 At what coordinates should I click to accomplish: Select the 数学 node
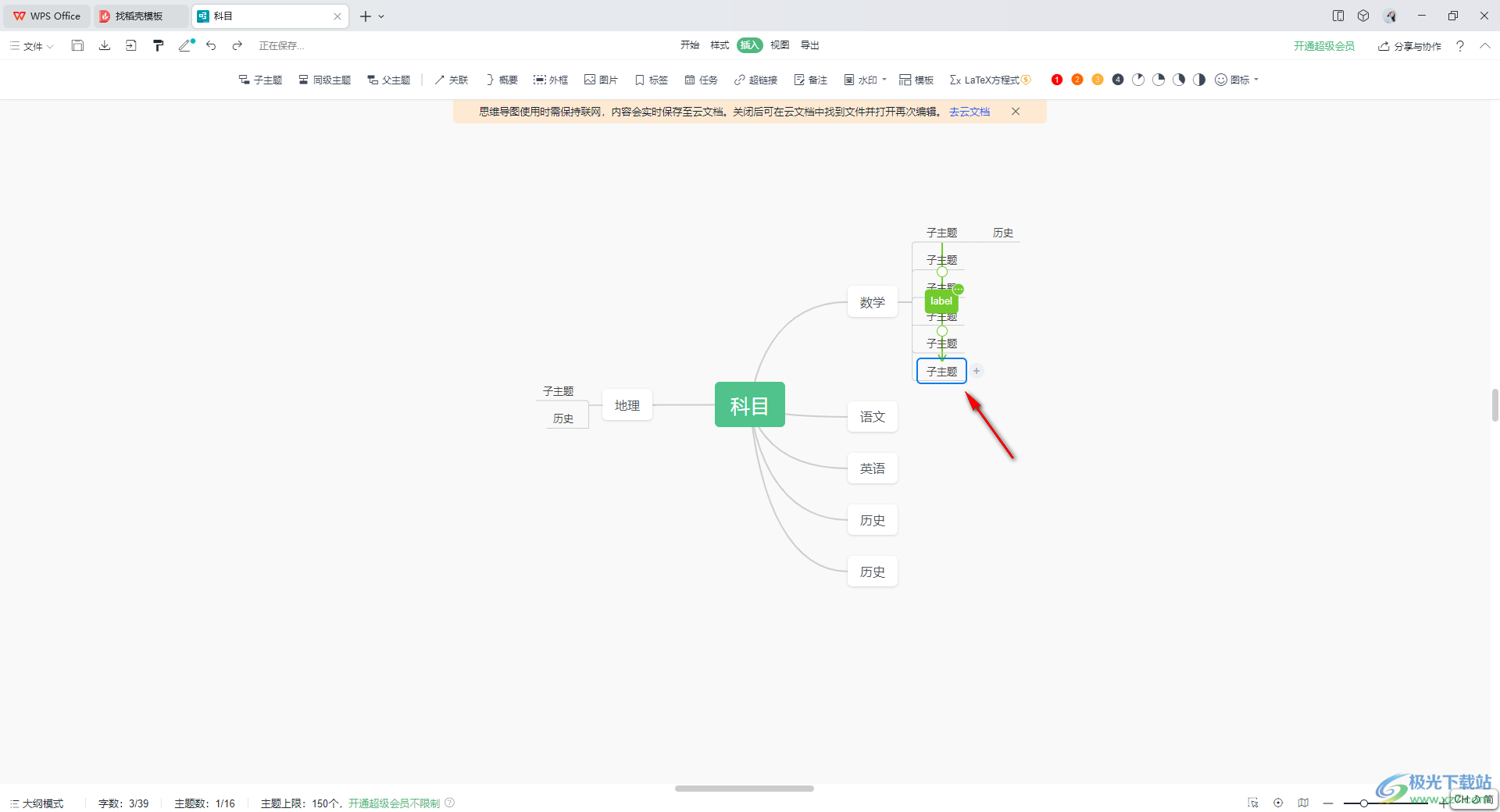click(873, 302)
